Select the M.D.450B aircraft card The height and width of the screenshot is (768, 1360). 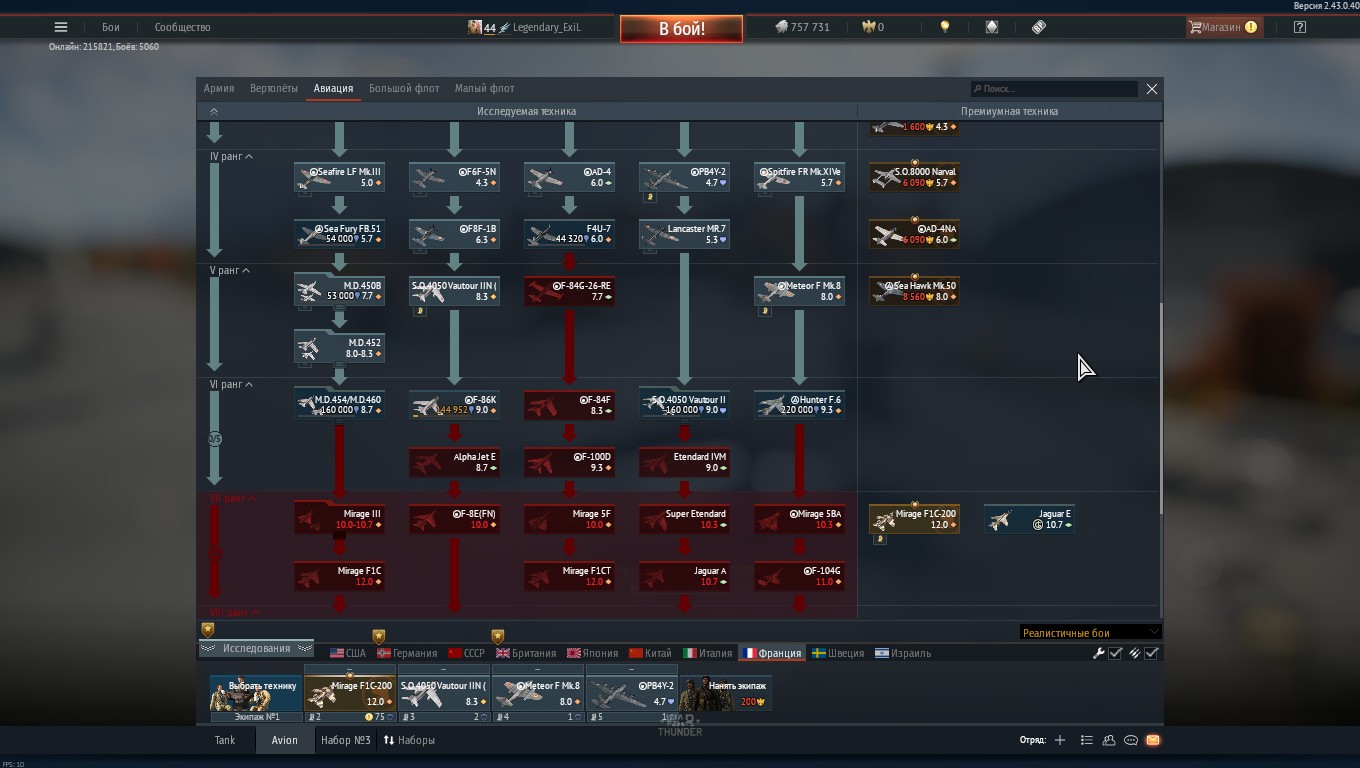(340, 291)
